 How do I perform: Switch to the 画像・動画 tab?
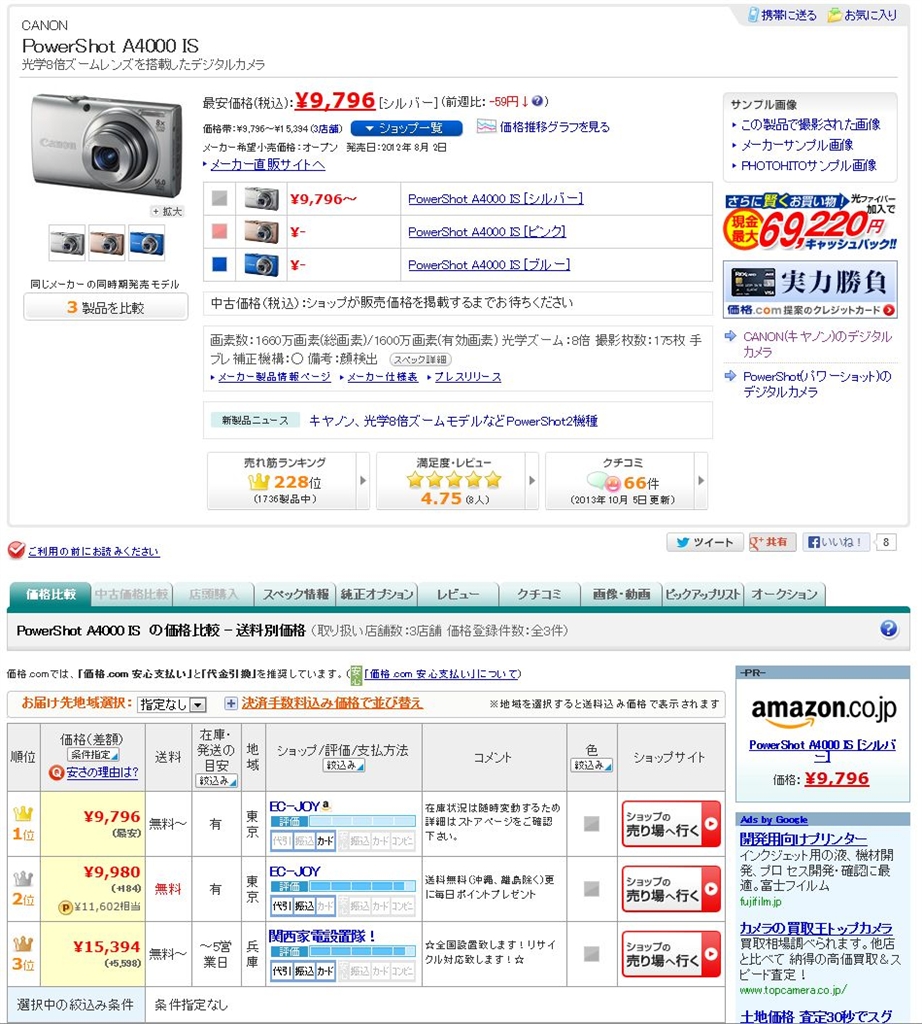tap(621, 594)
